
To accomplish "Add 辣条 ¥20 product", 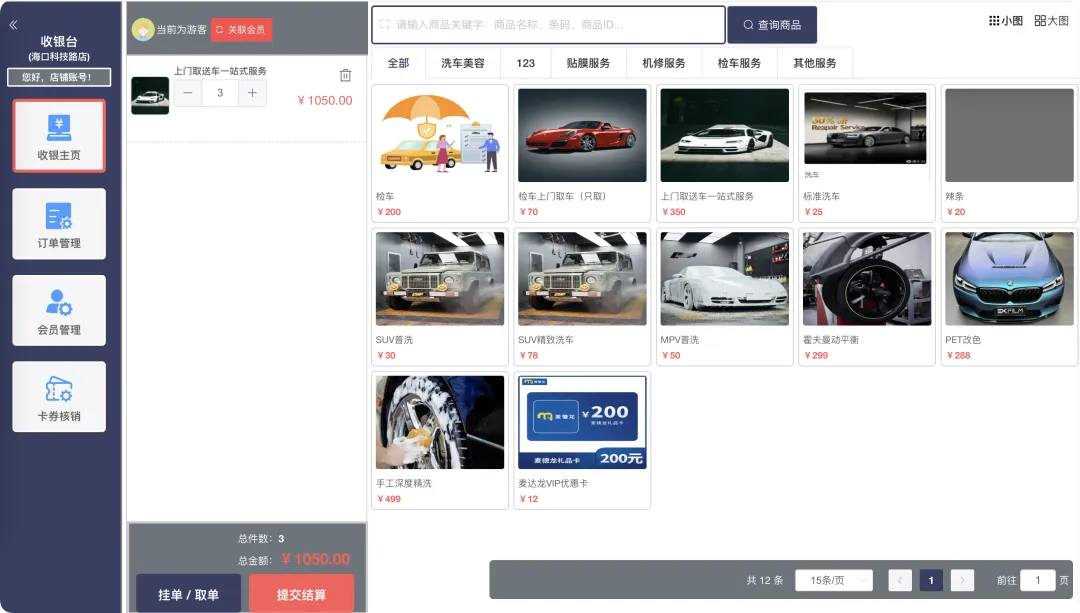I will (x=1009, y=153).
